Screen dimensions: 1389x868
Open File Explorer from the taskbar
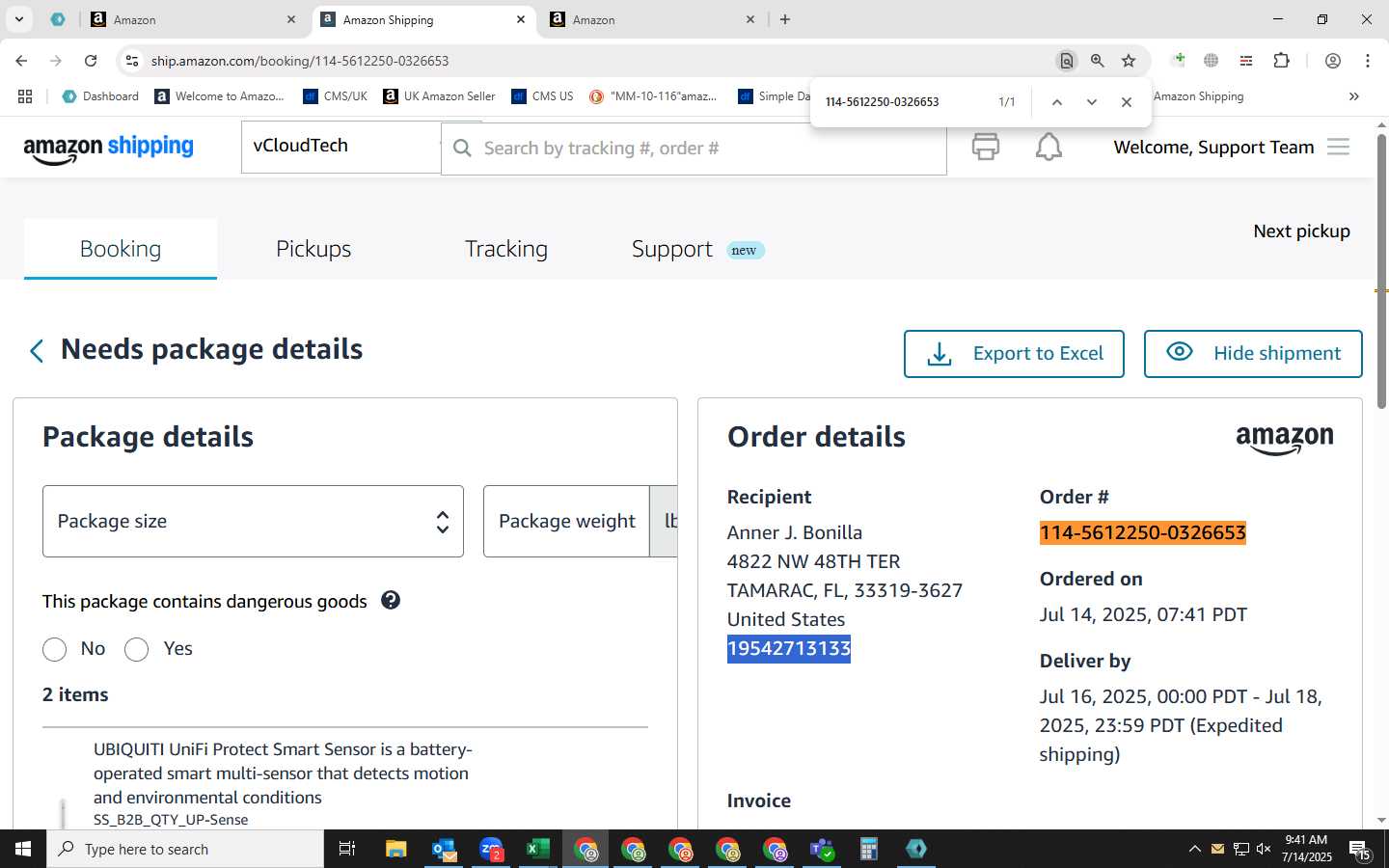(x=395, y=849)
